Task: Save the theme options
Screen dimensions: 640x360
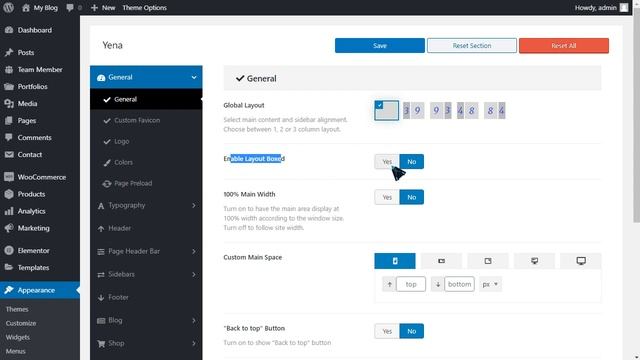Action: click(x=380, y=46)
